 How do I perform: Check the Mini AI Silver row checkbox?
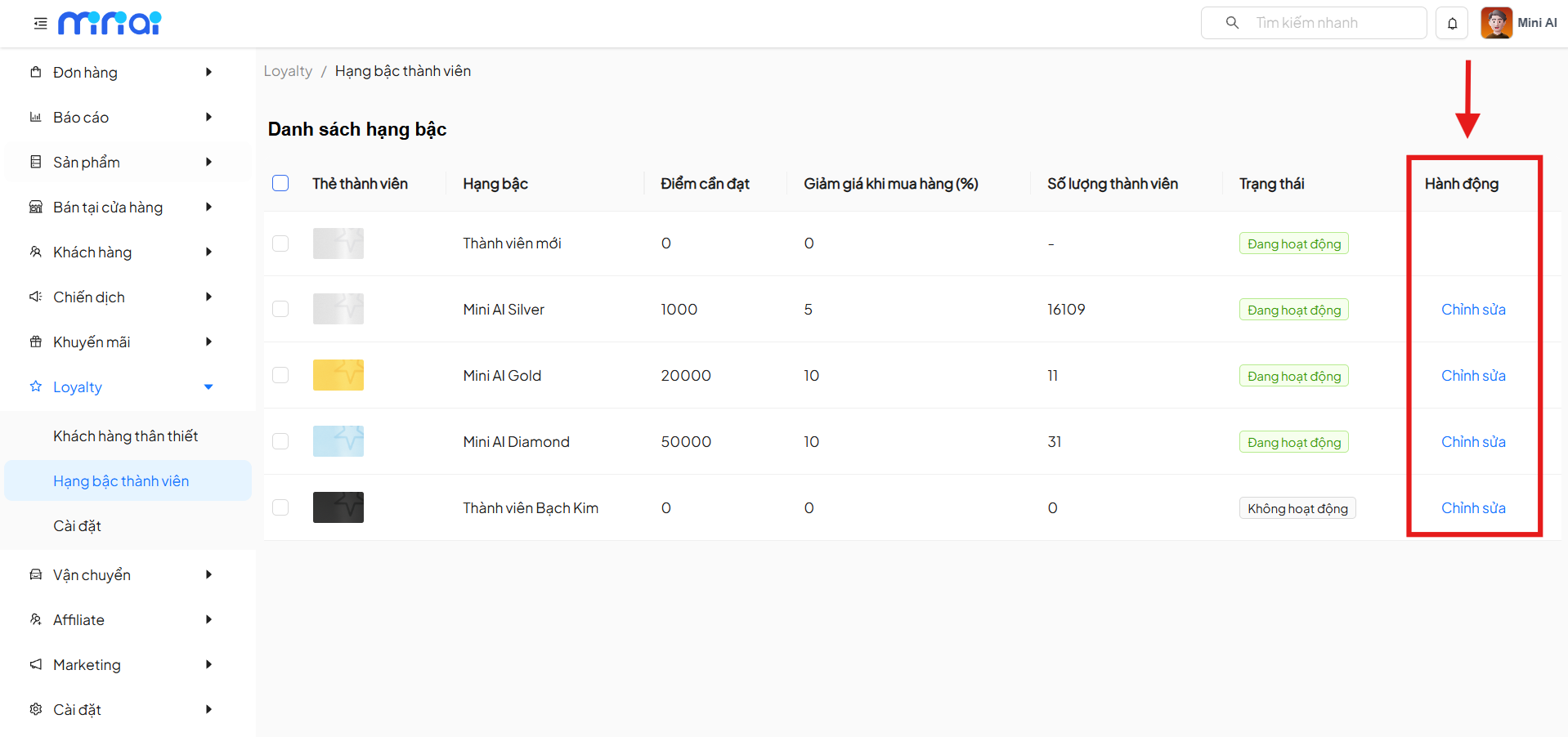tap(280, 309)
